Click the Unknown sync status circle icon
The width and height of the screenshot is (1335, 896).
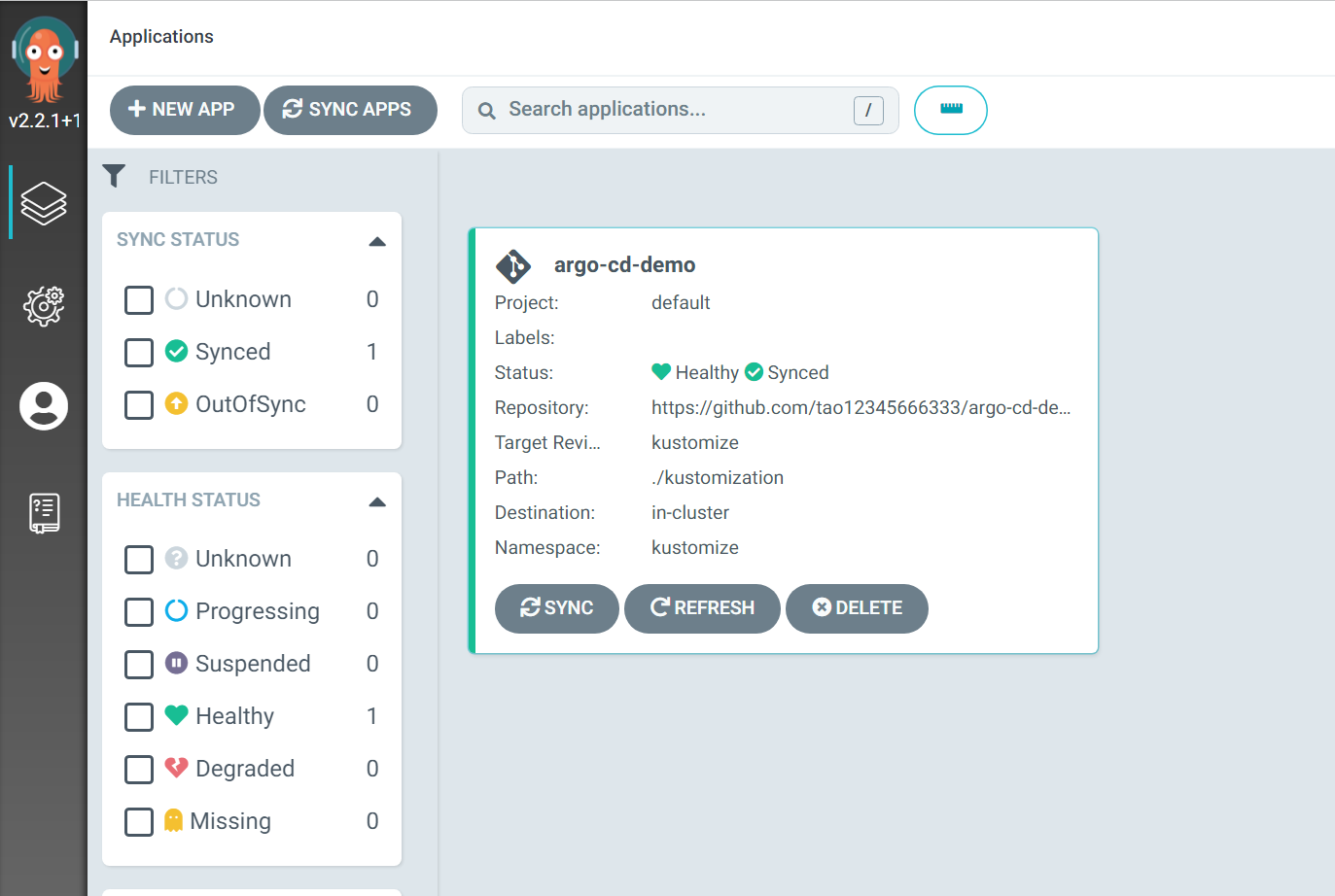176,298
